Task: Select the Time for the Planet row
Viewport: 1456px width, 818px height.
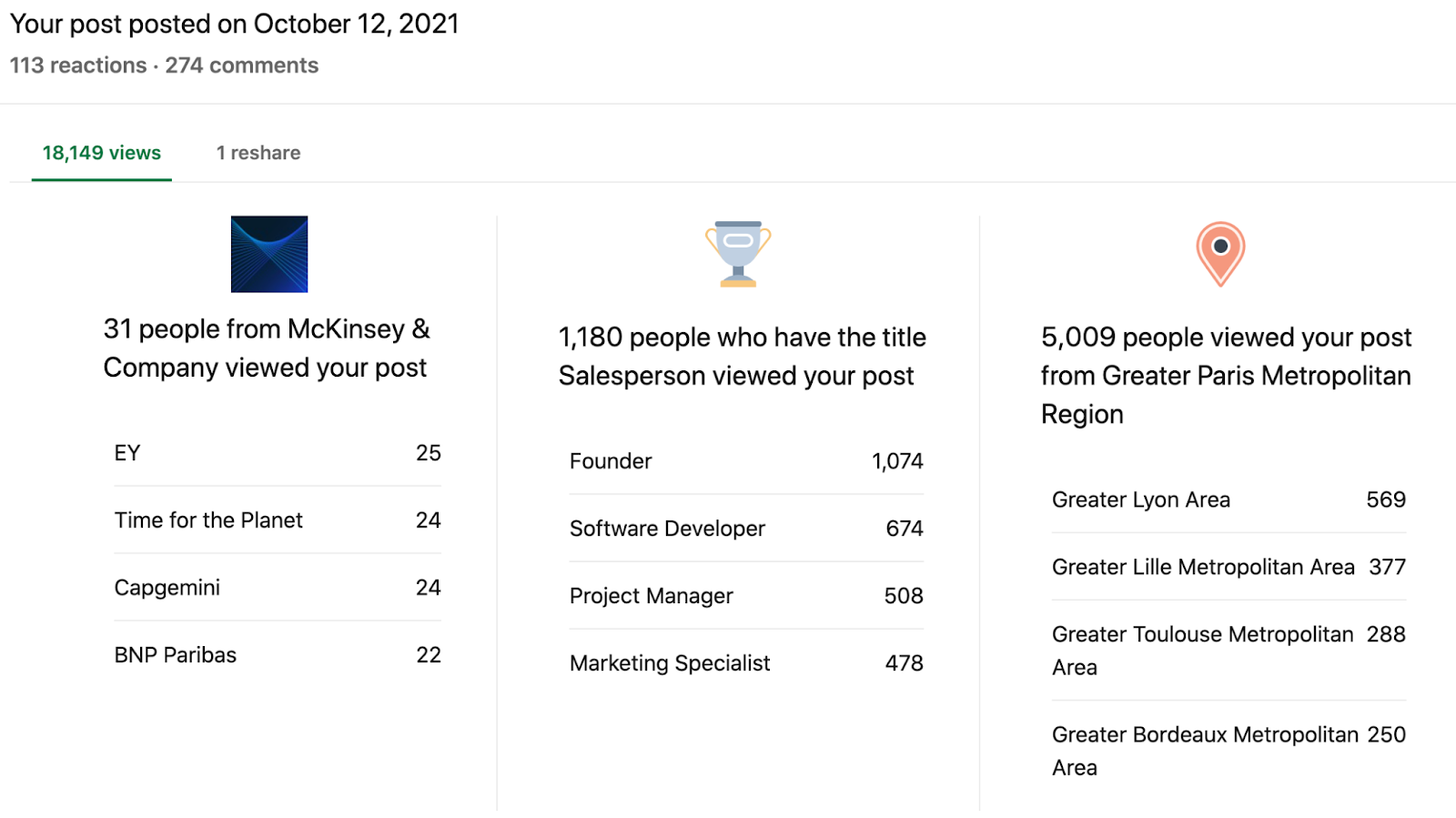Action: tap(278, 520)
